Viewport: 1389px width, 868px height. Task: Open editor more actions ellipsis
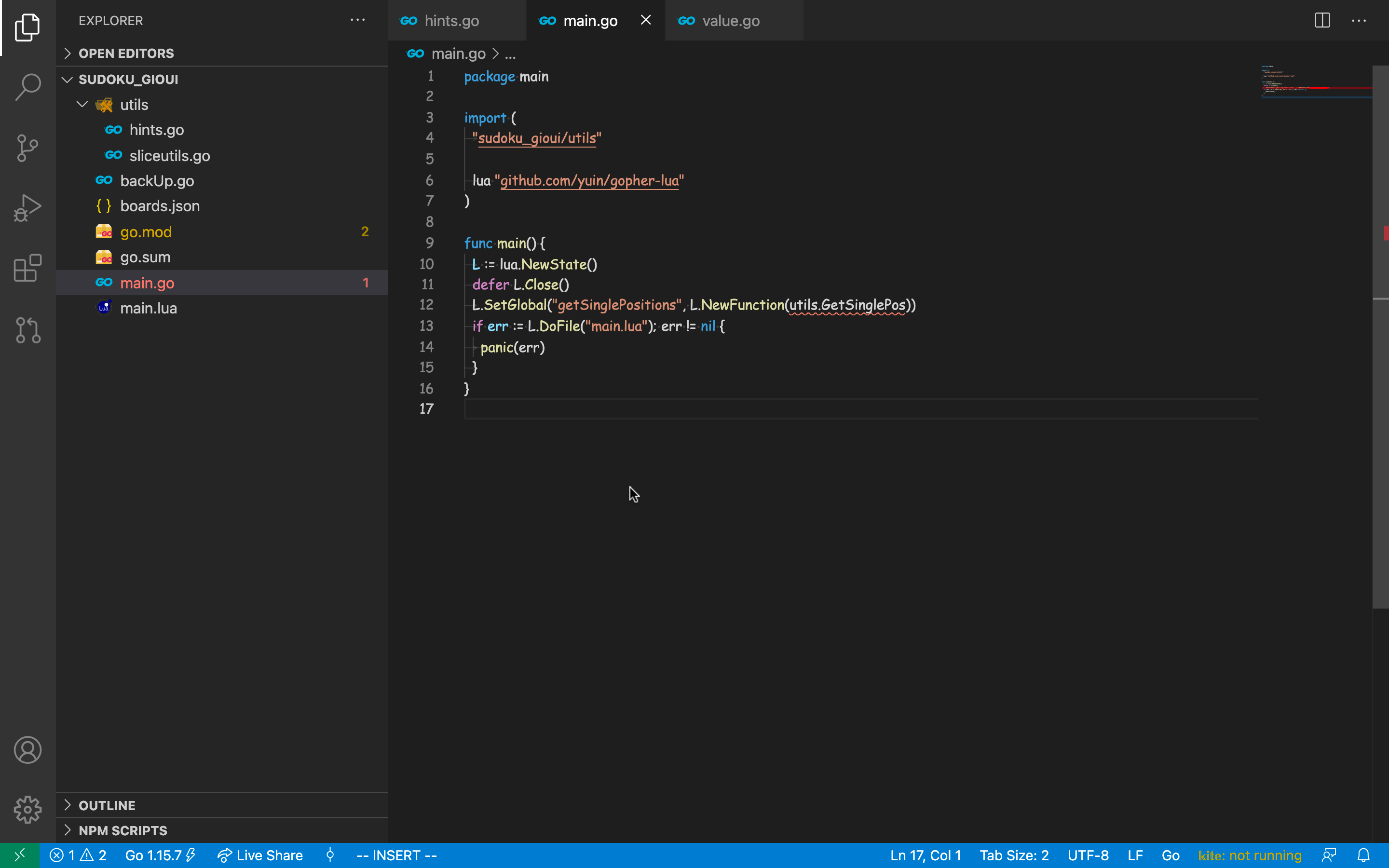click(x=1359, y=20)
